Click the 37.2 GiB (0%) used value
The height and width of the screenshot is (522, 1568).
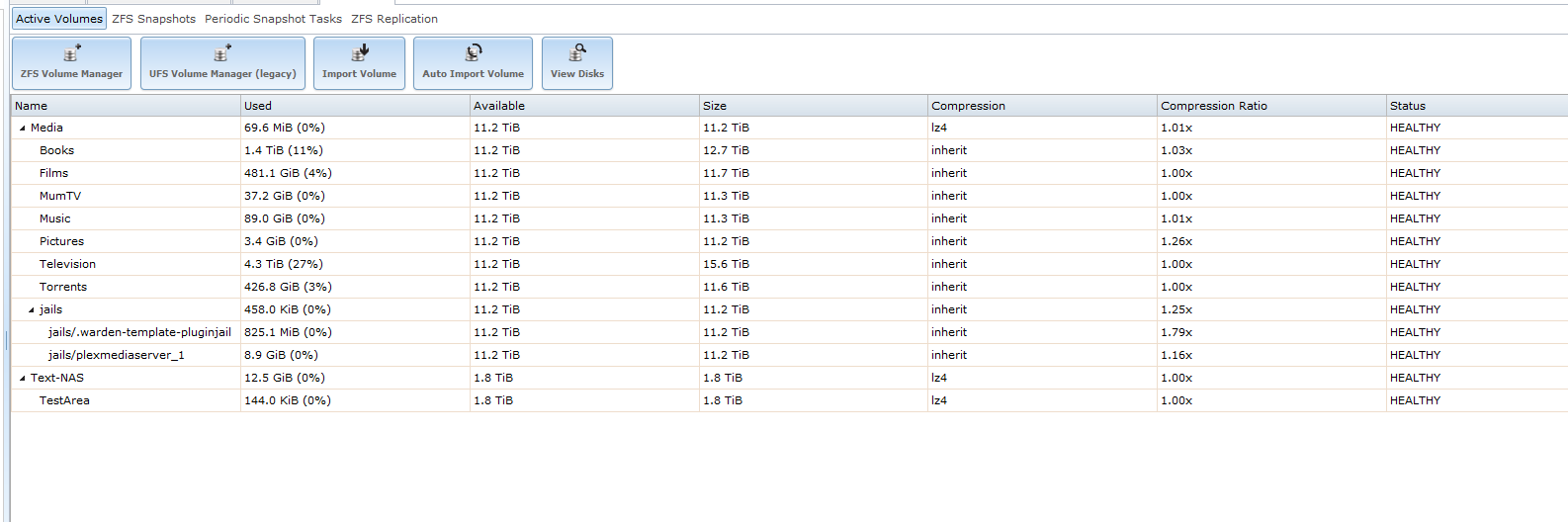(x=285, y=196)
